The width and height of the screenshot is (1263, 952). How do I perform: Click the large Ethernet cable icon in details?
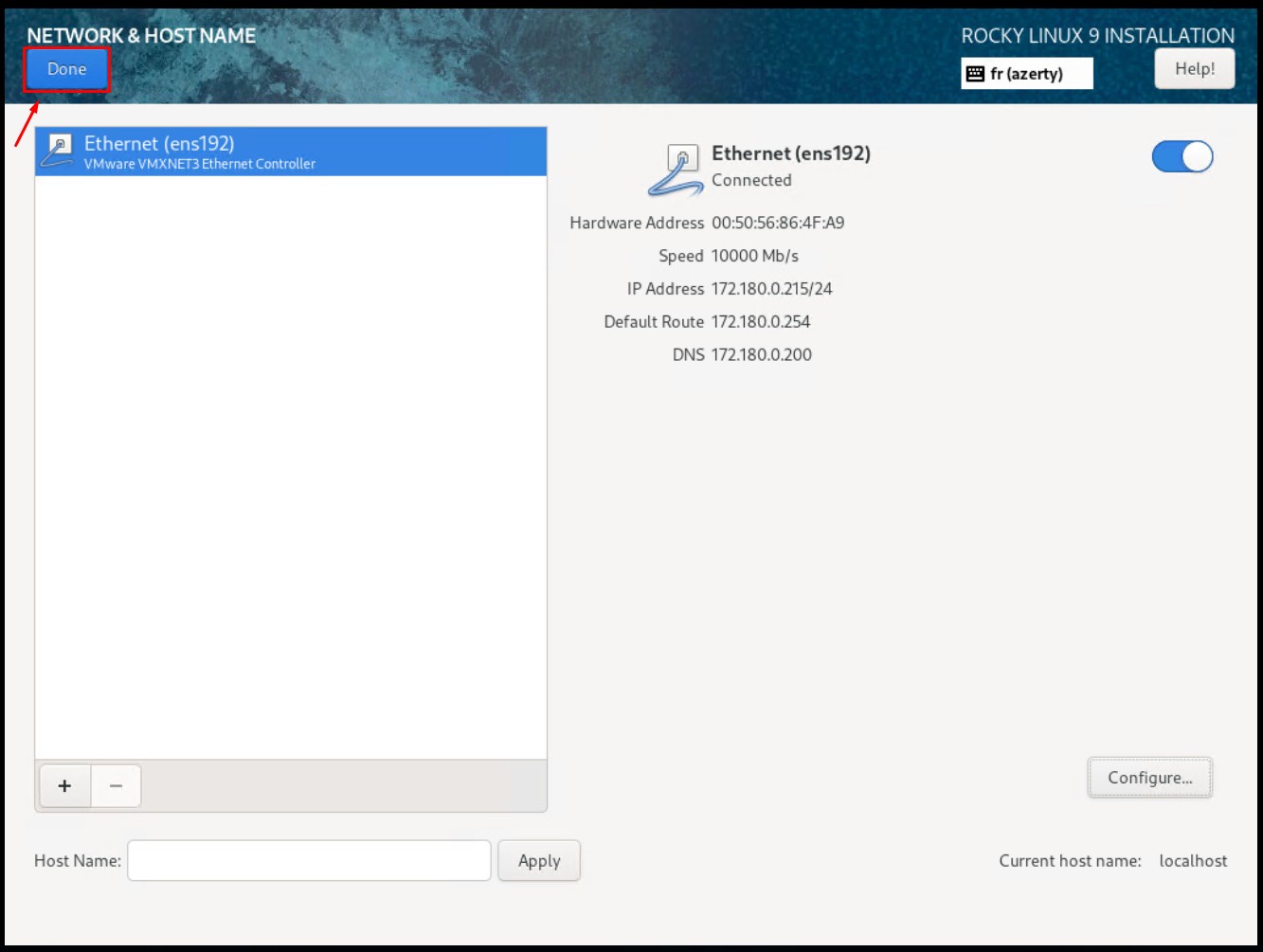click(677, 170)
